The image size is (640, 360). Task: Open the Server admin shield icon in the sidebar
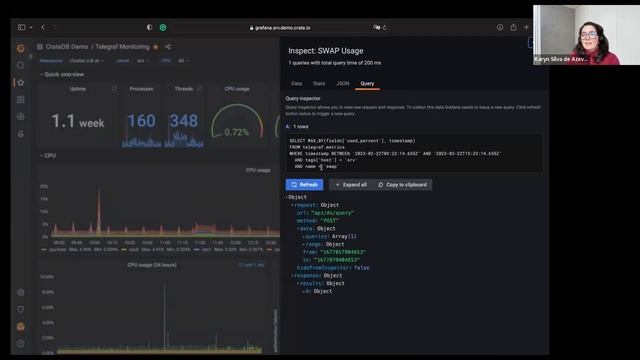click(x=20, y=309)
